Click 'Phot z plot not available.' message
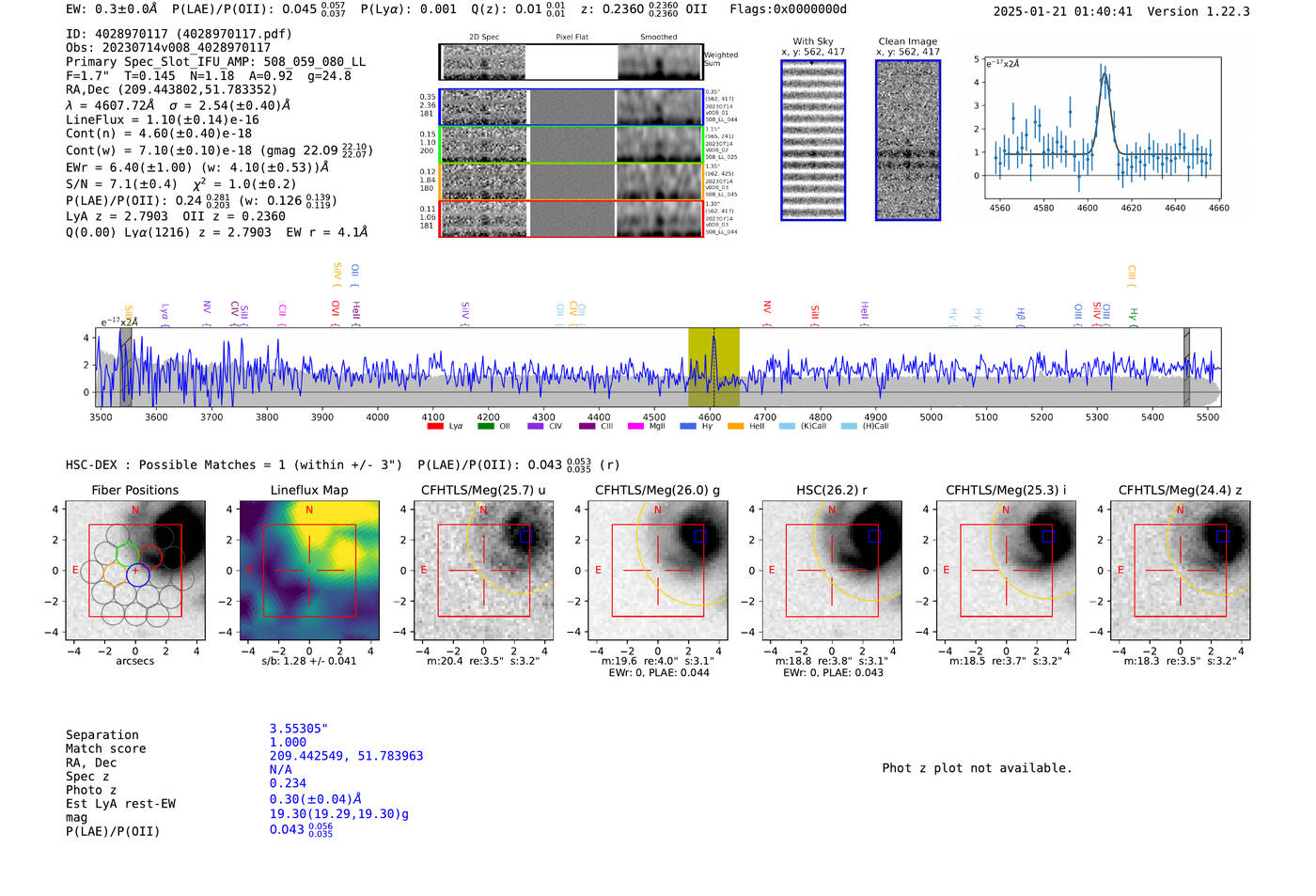The image size is (1316, 896). [977, 768]
